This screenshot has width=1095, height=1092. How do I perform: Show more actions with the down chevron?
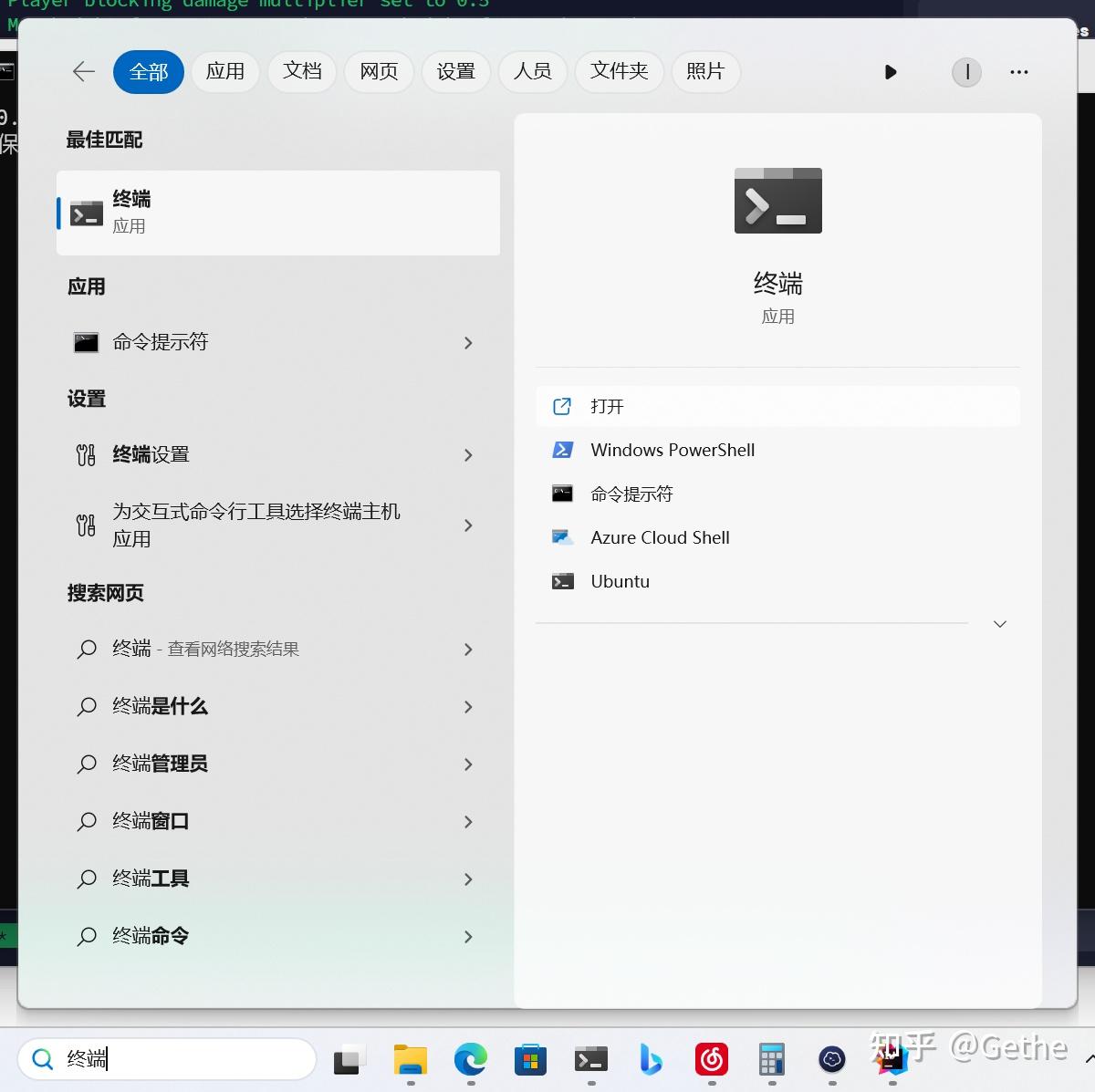tap(1000, 624)
